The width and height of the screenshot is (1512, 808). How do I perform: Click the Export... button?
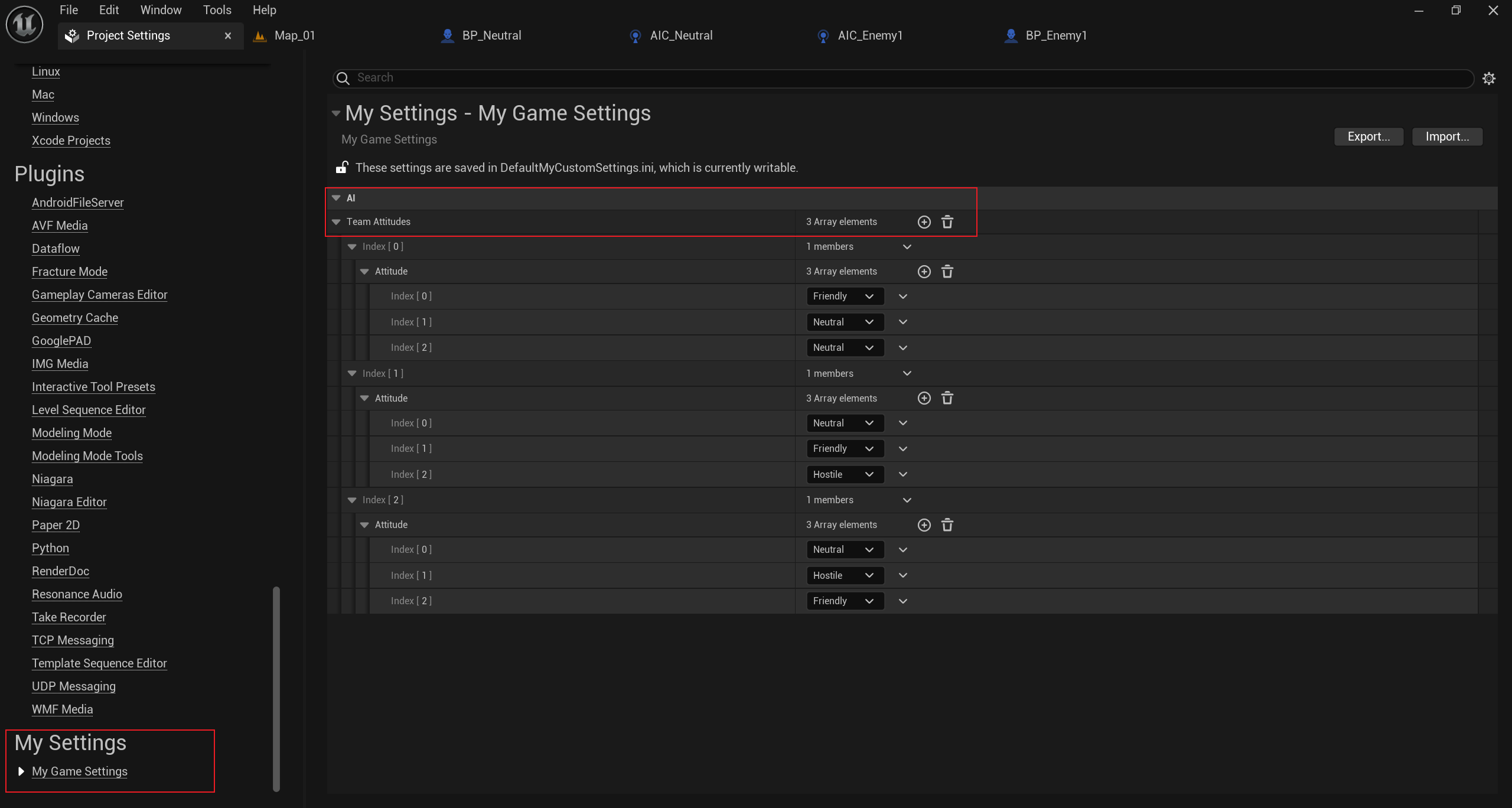pos(1368,137)
